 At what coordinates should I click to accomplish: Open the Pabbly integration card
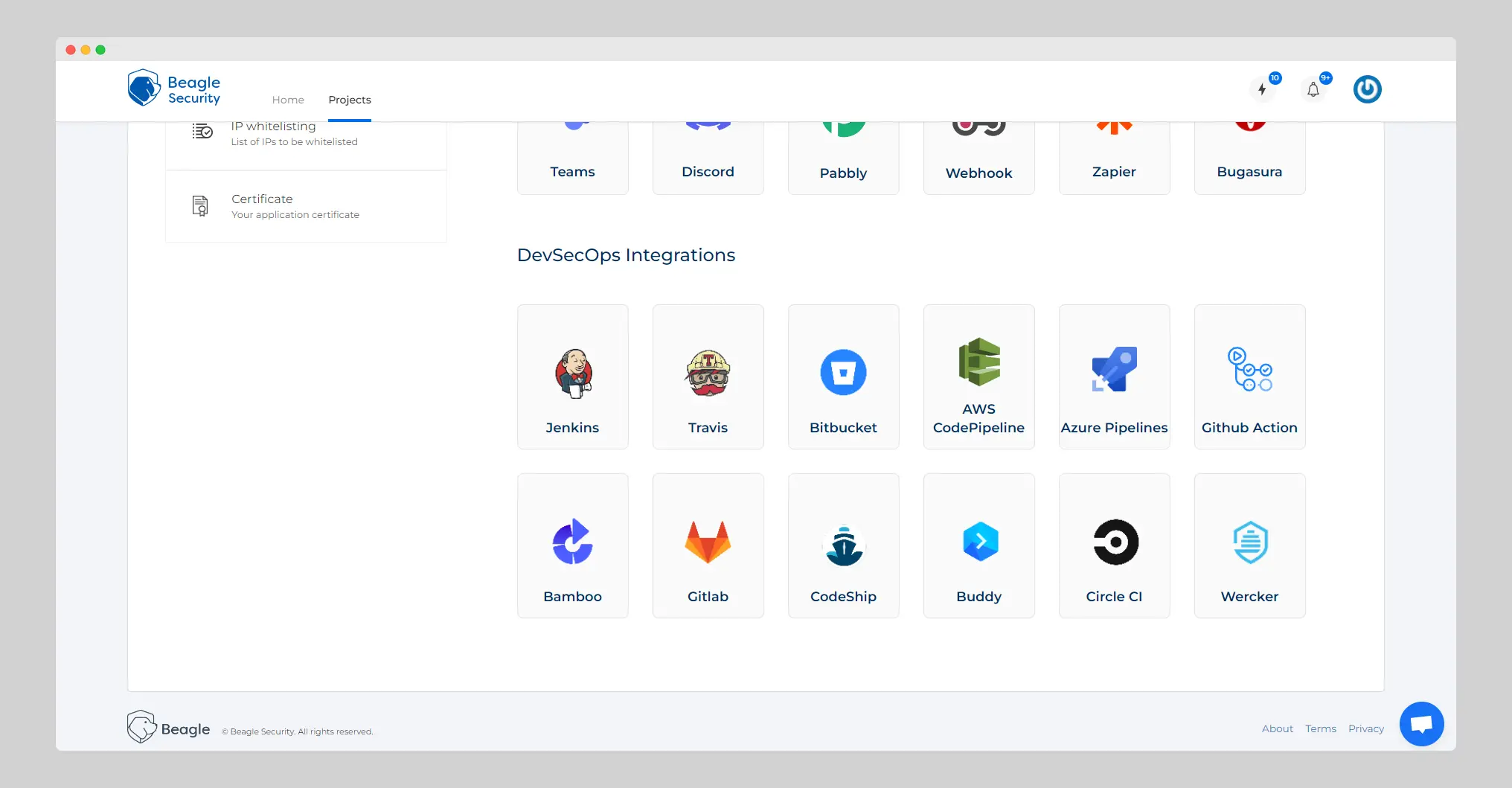[843, 158]
